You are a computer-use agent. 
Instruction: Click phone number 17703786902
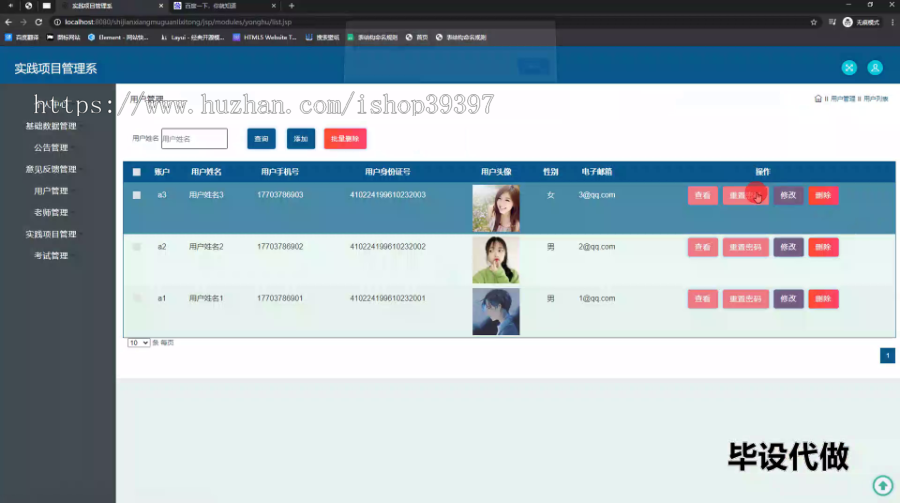click(x=280, y=247)
